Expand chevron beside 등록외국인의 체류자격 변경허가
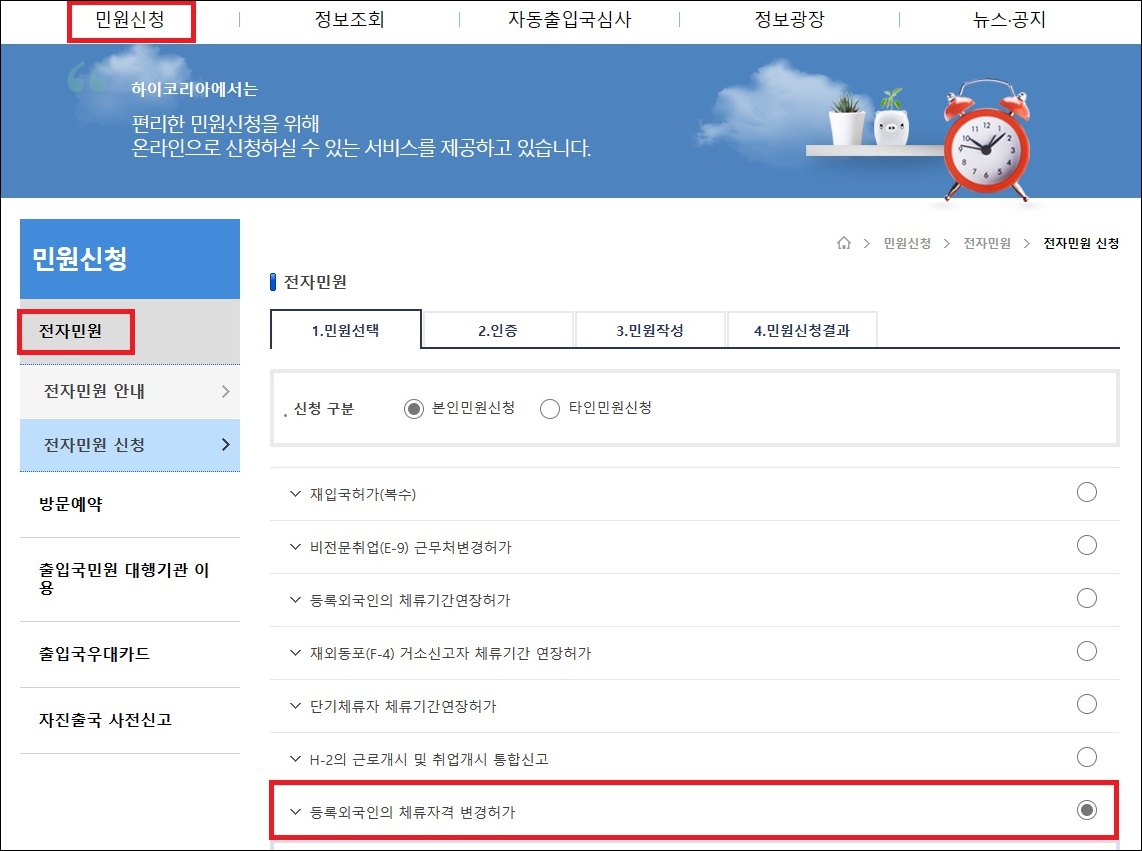 click(295, 812)
